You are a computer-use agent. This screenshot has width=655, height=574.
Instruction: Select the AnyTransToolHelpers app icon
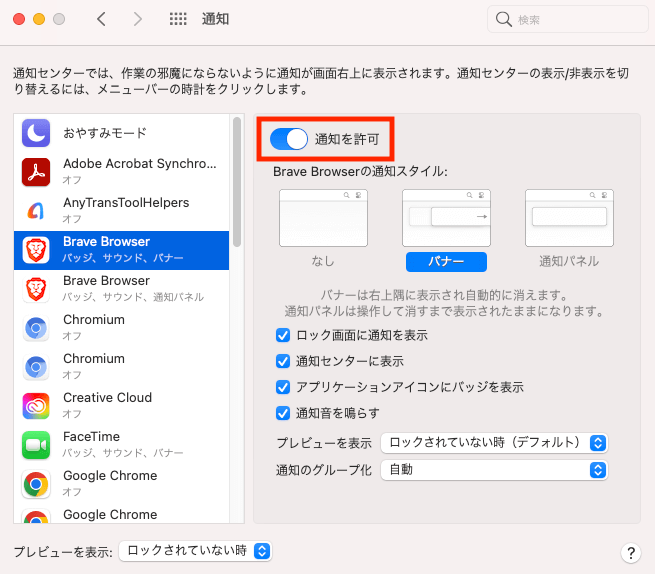[36, 211]
